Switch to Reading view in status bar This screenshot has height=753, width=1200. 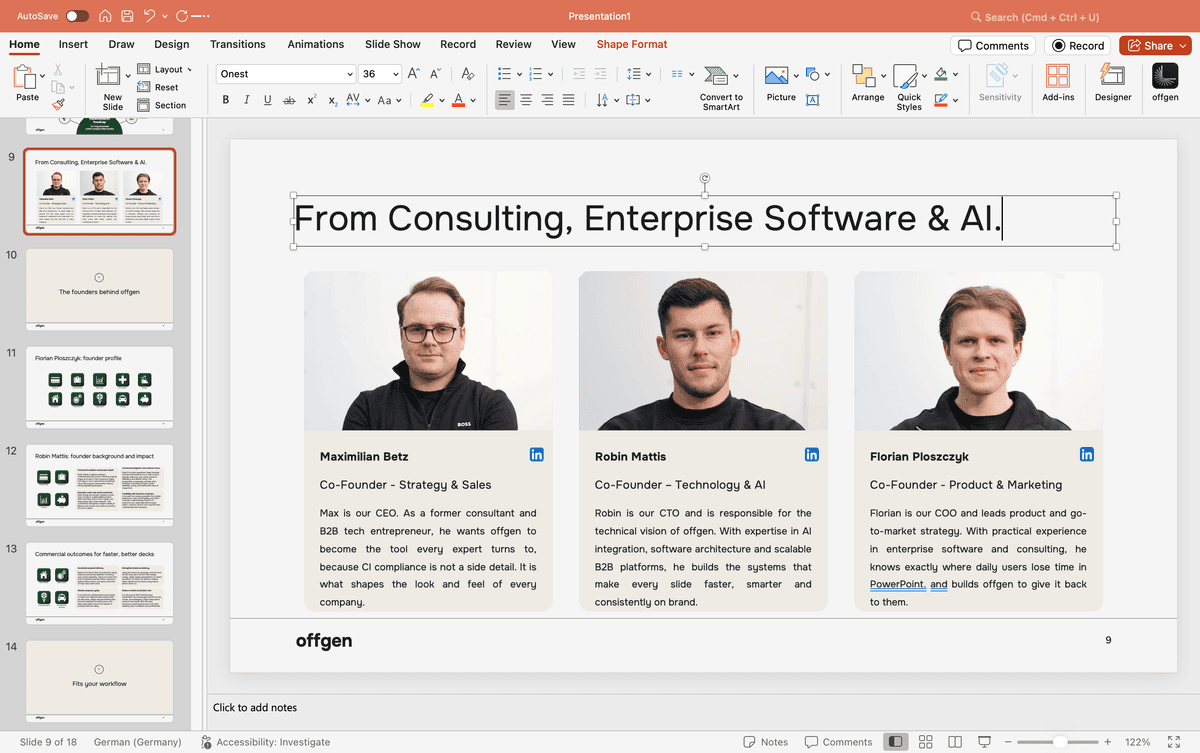(x=955, y=742)
